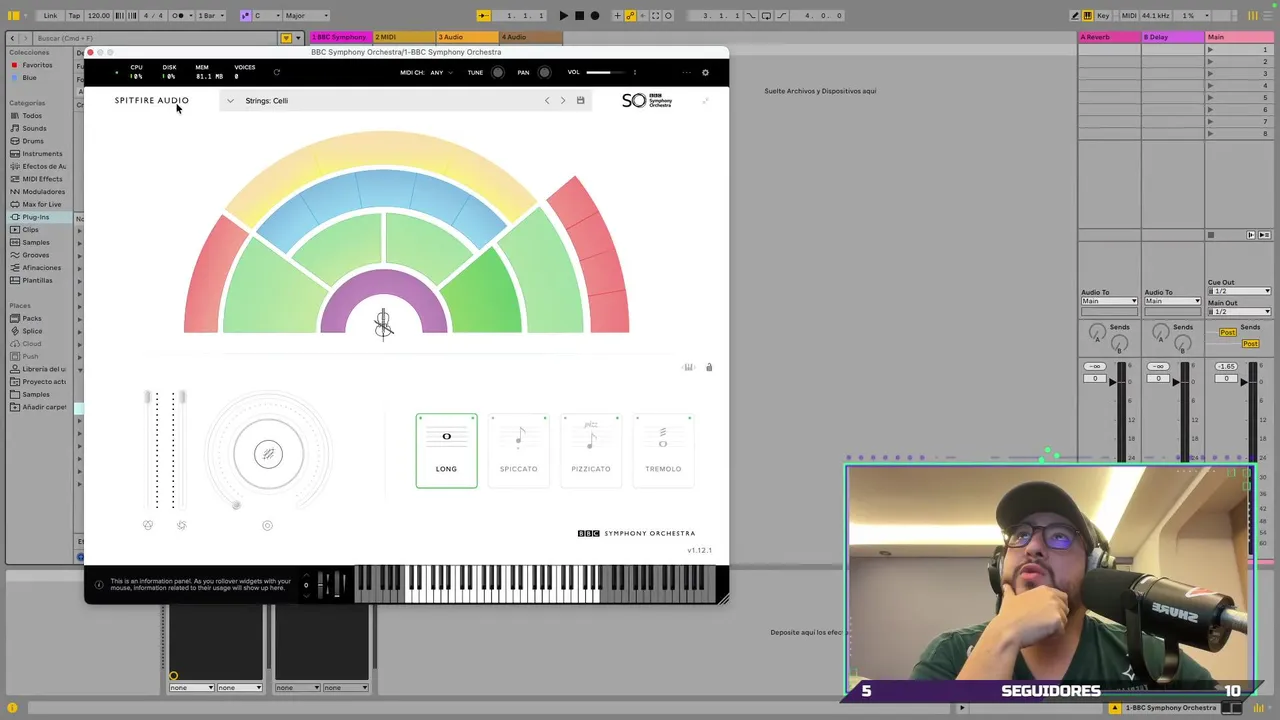Open the Spitfire plugin settings gear
The width and height of the screenshot is (1280, 720).
pos(705,72)
